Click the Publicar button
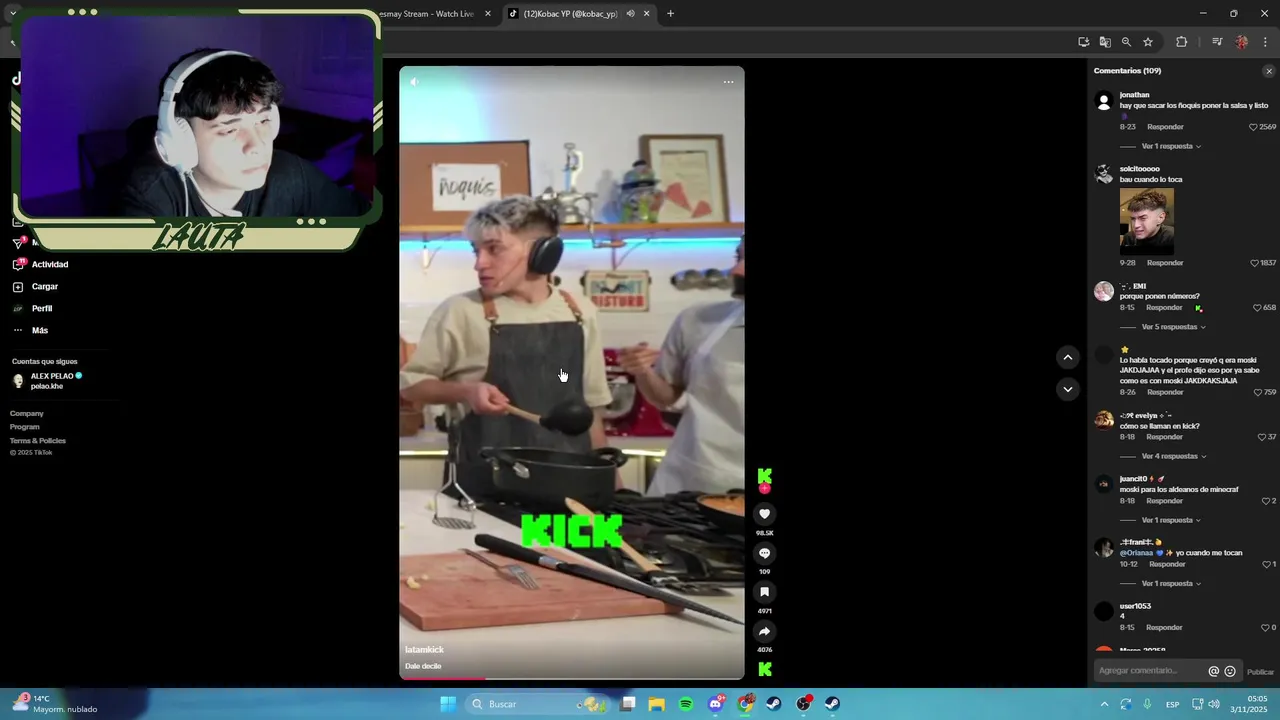This screenshot has width=1280, height=720. tap(1260, 672)
